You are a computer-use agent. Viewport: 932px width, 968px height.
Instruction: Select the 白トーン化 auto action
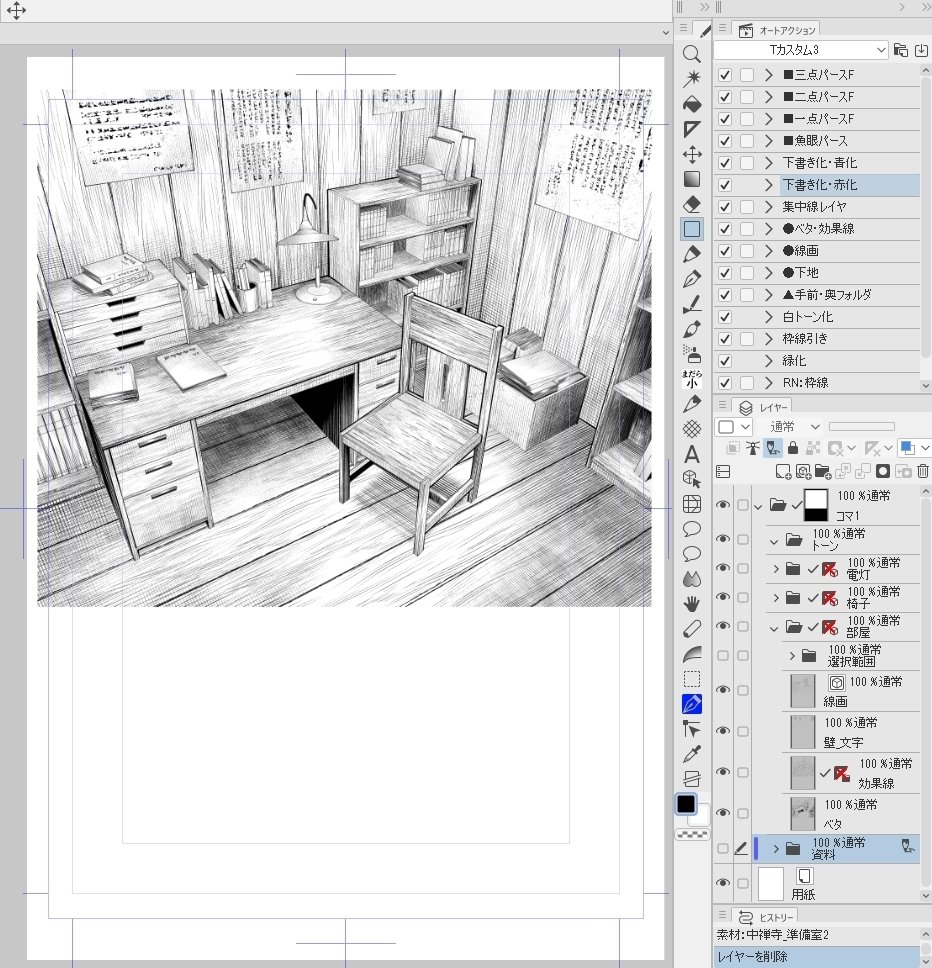click(808, 317)
